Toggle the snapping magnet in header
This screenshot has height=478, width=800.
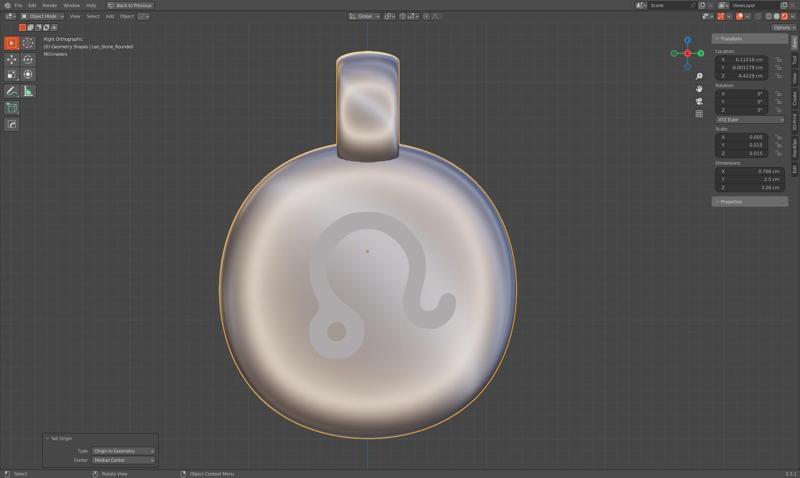pos(403,16)
